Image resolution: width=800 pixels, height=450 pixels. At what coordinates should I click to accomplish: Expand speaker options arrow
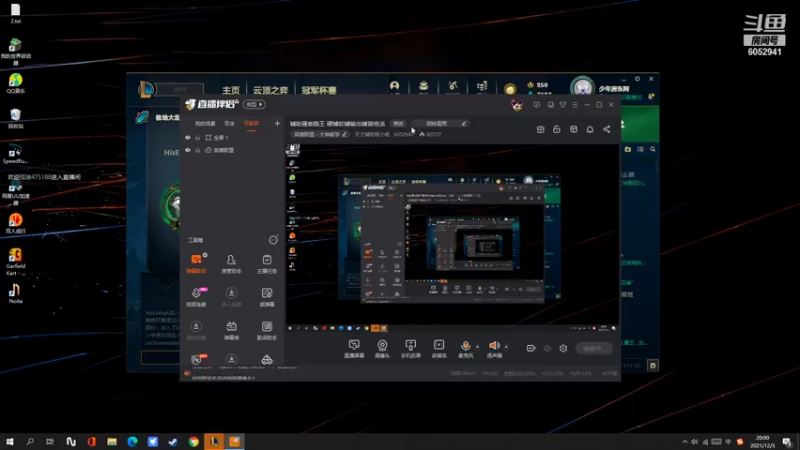pos(506,347)
